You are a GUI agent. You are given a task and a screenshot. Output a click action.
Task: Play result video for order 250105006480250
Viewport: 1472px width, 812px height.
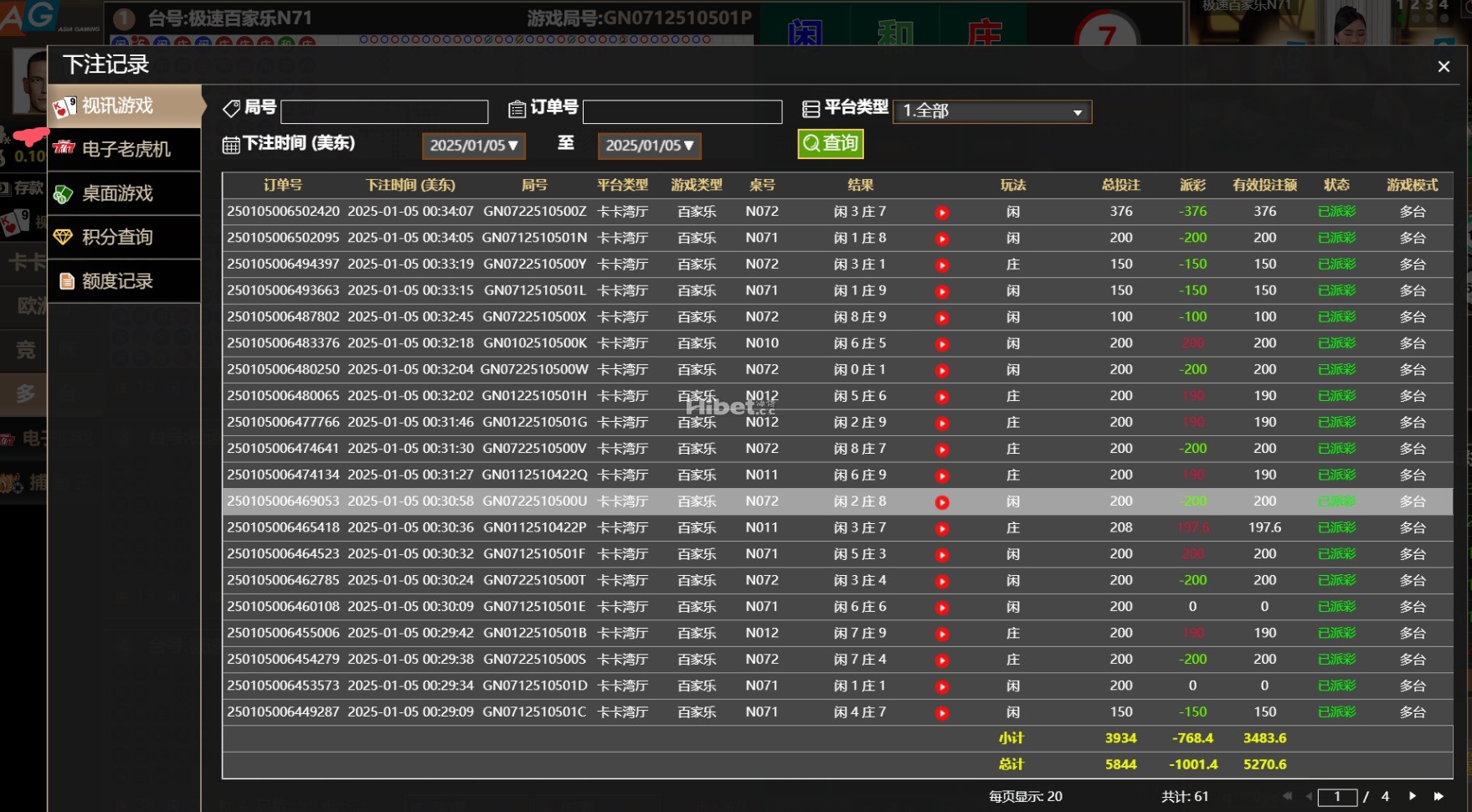pyautogui.click(x=942, y=371)
